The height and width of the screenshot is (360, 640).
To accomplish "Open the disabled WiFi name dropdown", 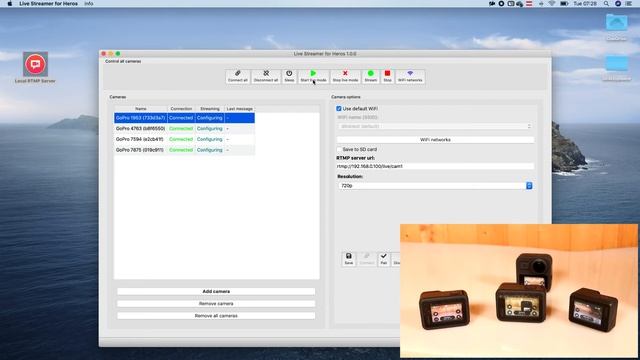I will pyautogui.click(x=435, y=126).
